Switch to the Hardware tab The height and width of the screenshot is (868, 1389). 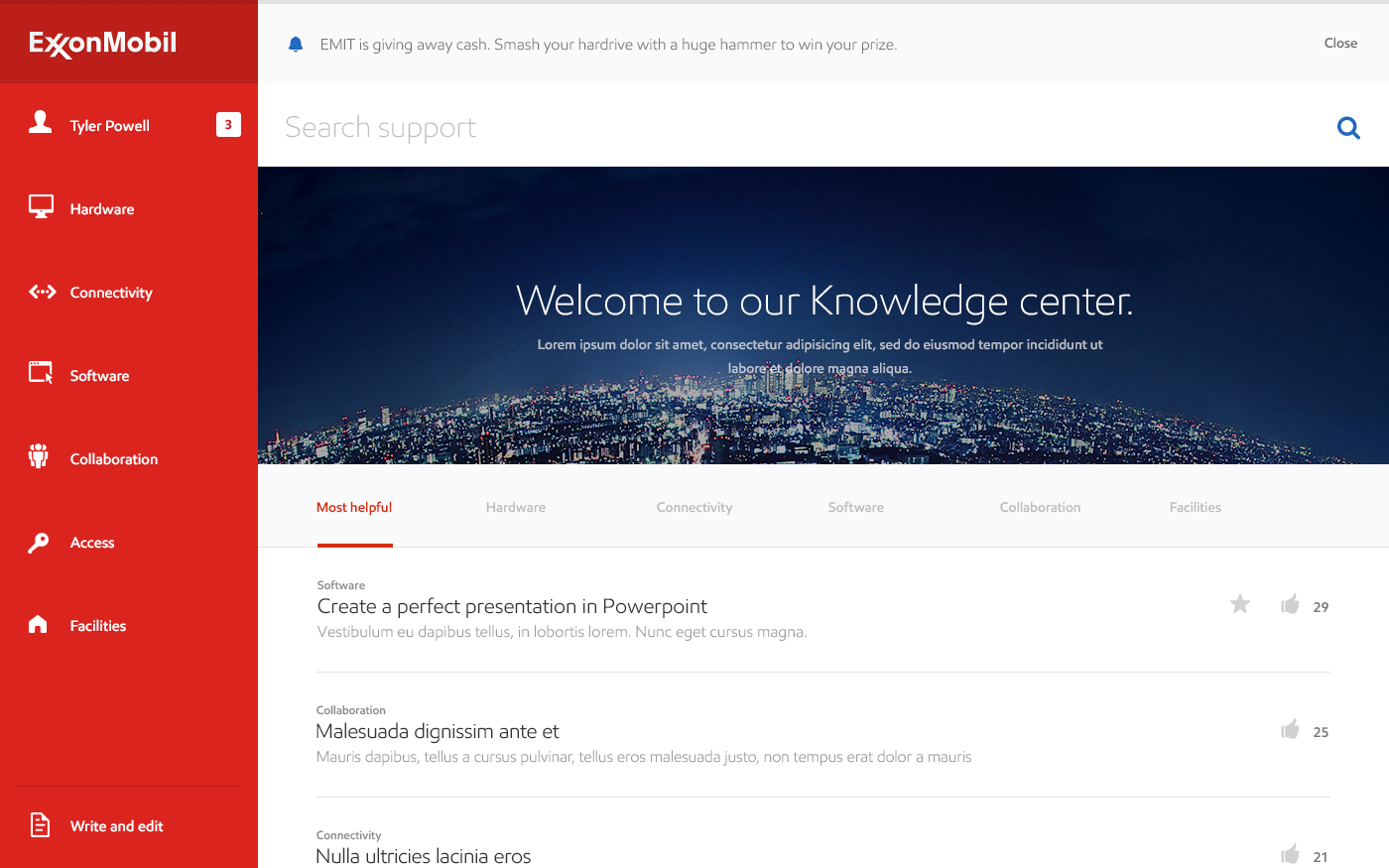(x=516, y=507)
